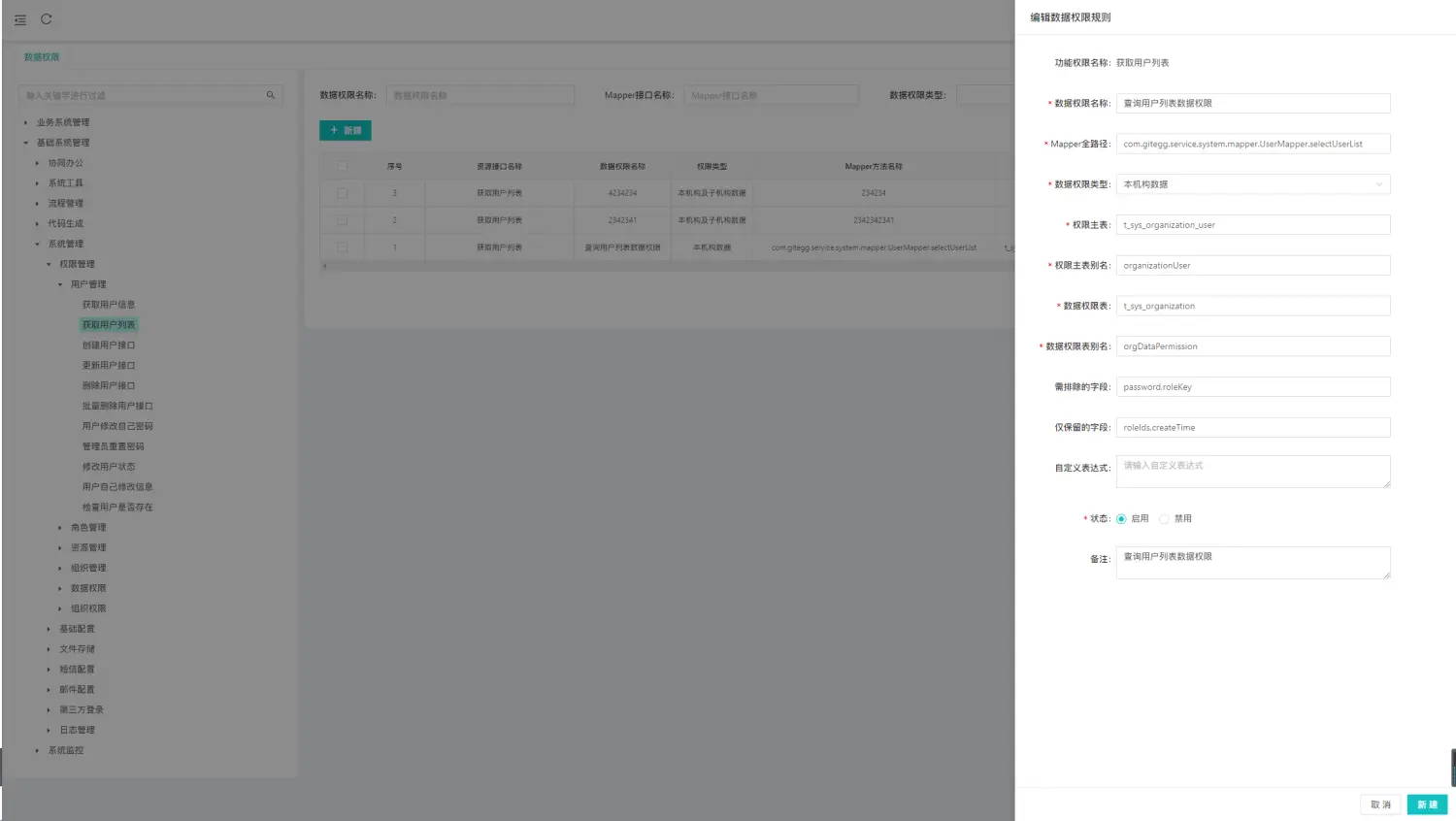Click the table's horizontal scrollbar
Image resolution: width=1456 pixels, height=821 pixels.
(x=667, y=266)
